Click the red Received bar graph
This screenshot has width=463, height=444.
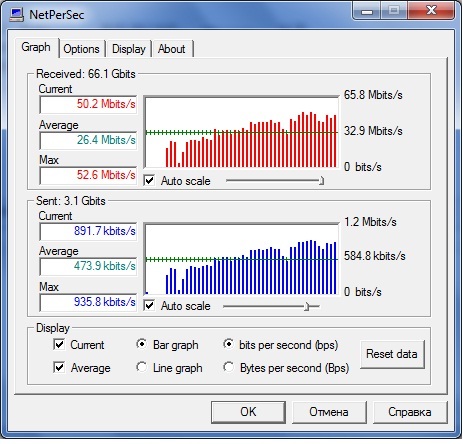tap(241, 132)
